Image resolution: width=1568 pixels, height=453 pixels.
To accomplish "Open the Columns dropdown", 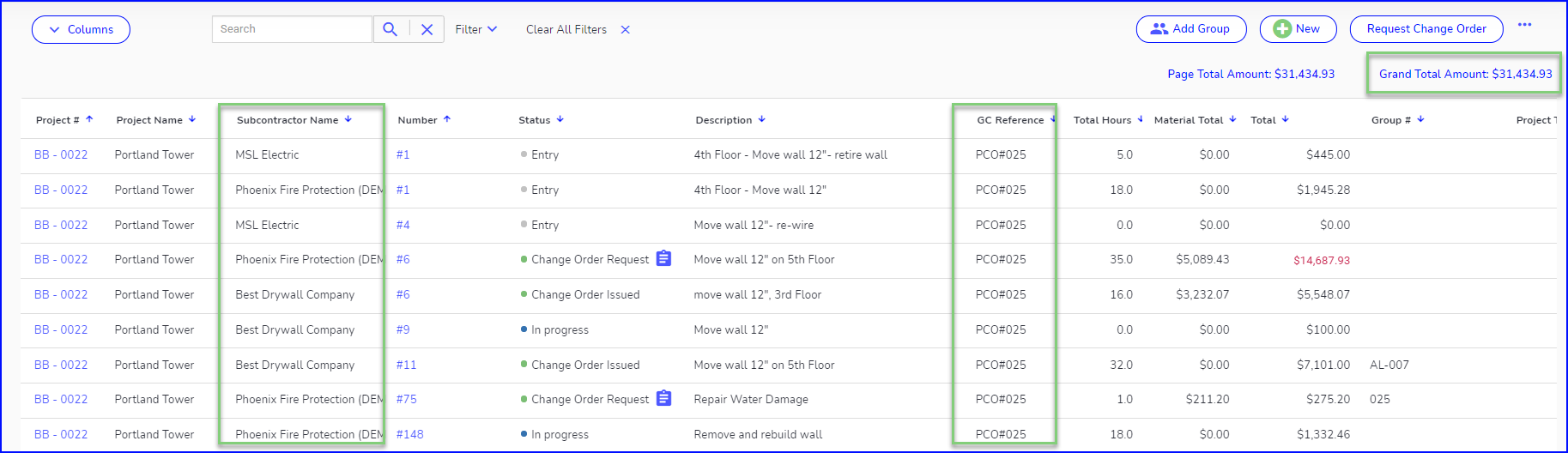I will pyautogui.click(x=81, y=29).
